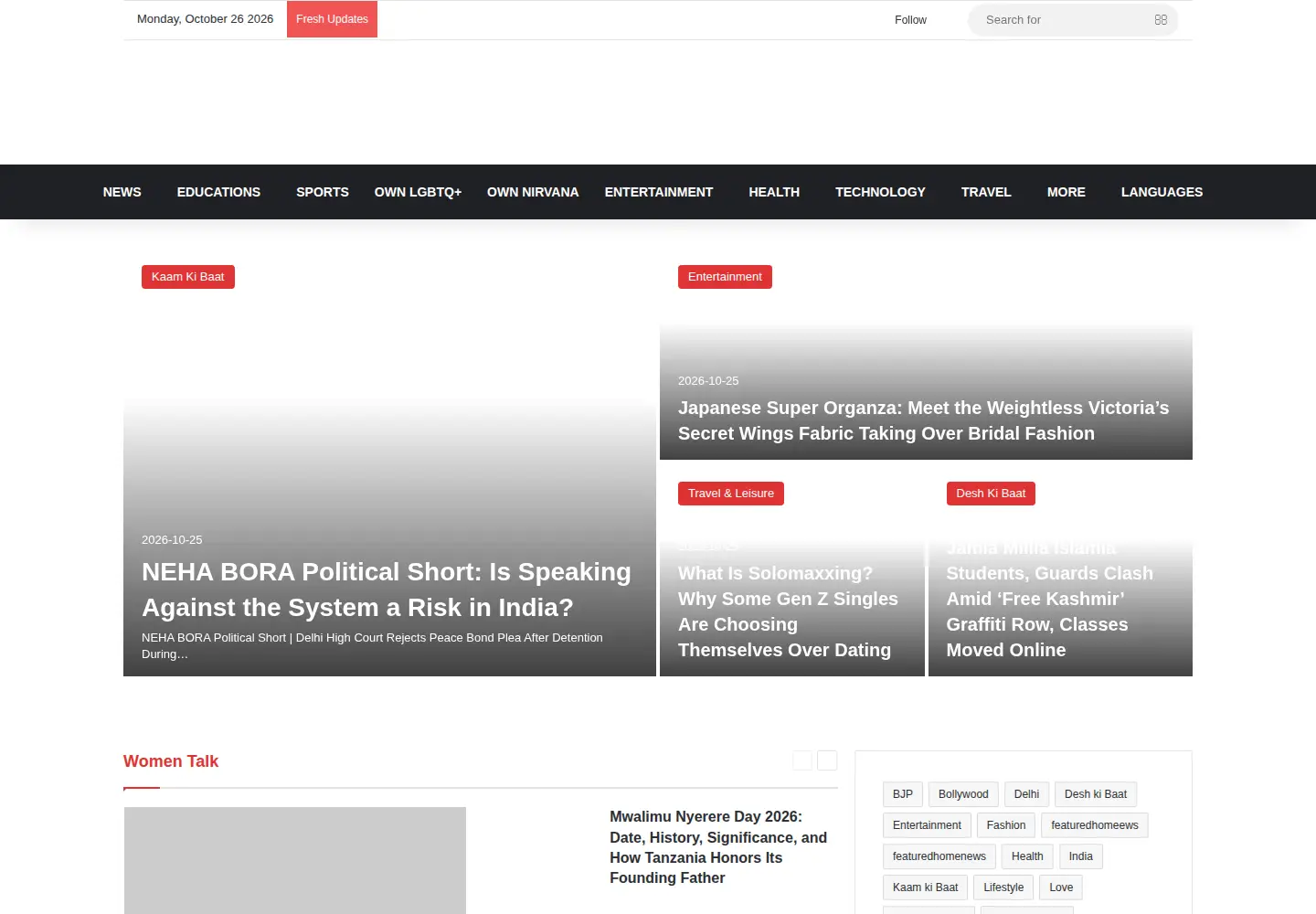
Task: Select the BJP tag
Action: tap(903, 794)
